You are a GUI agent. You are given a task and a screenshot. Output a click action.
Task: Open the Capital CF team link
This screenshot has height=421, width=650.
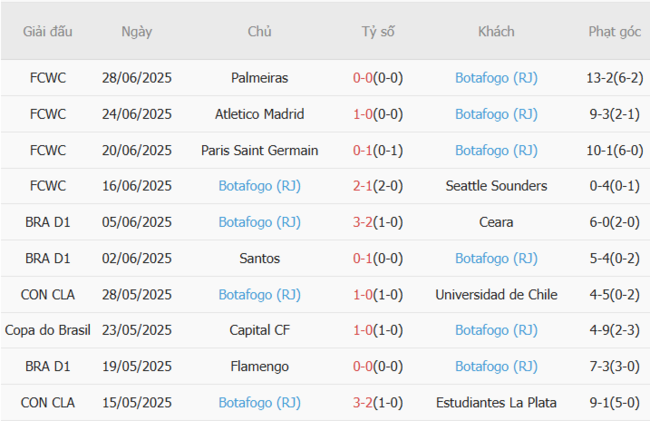click(260, 331)
